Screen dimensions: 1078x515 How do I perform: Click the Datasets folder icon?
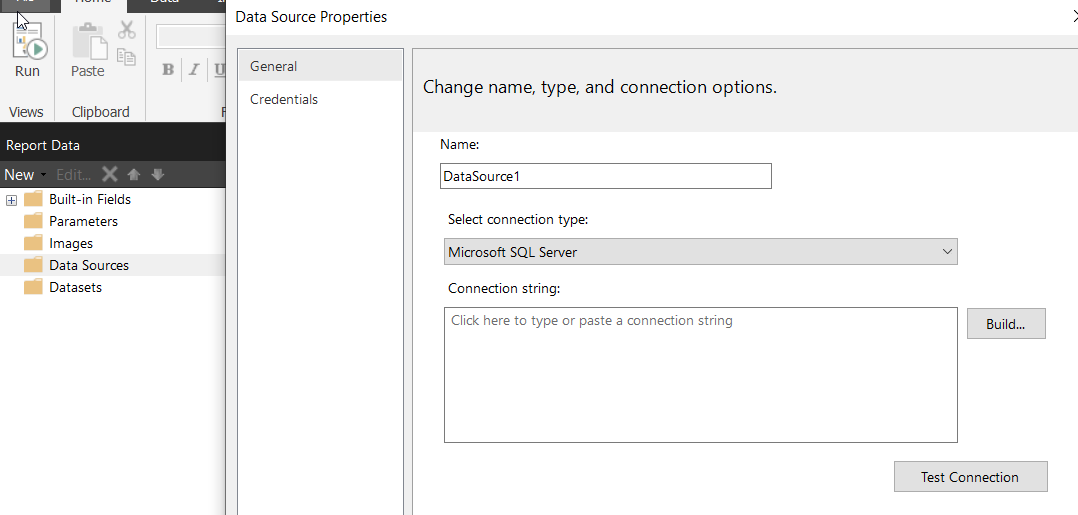pyautogui.click(x=33, y=287)
